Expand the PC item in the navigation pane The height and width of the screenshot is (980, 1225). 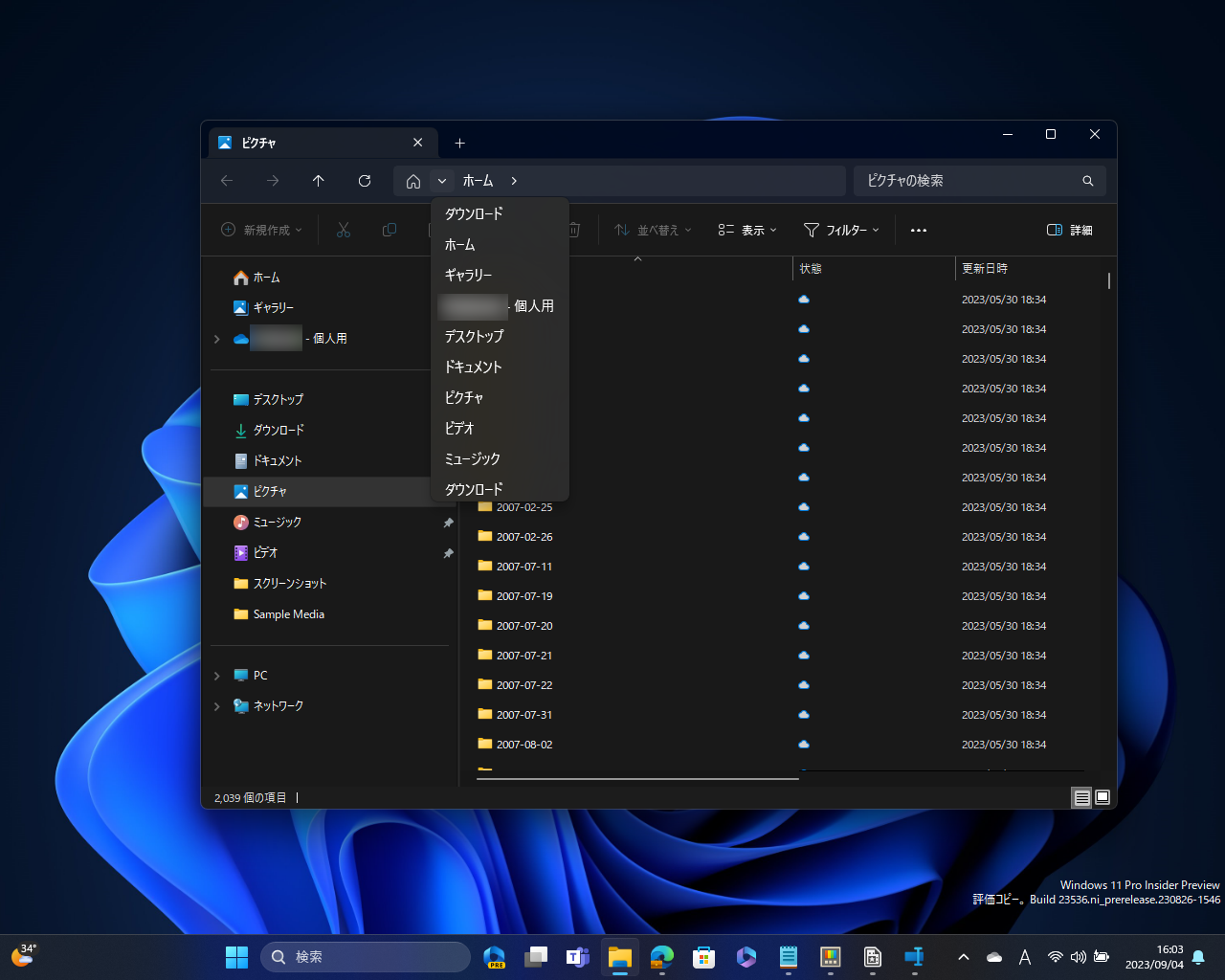click(x=216, y=675)
